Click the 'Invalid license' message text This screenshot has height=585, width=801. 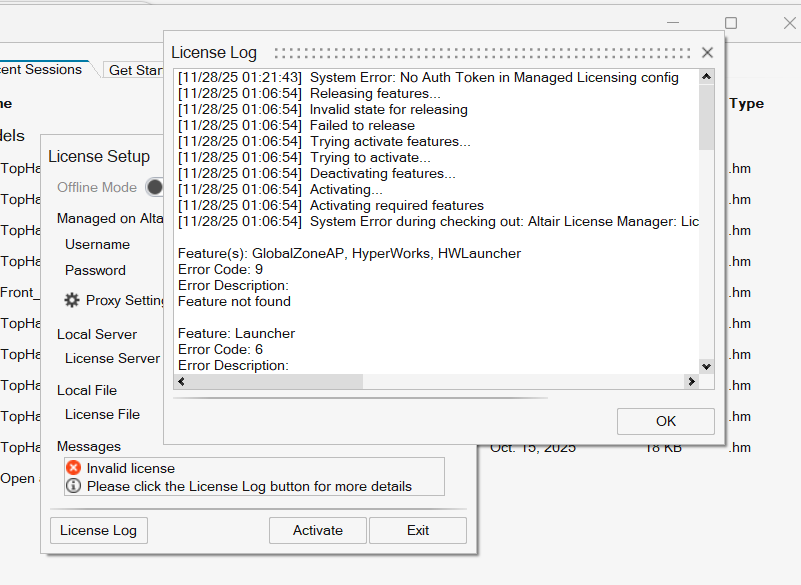[131, 469]
